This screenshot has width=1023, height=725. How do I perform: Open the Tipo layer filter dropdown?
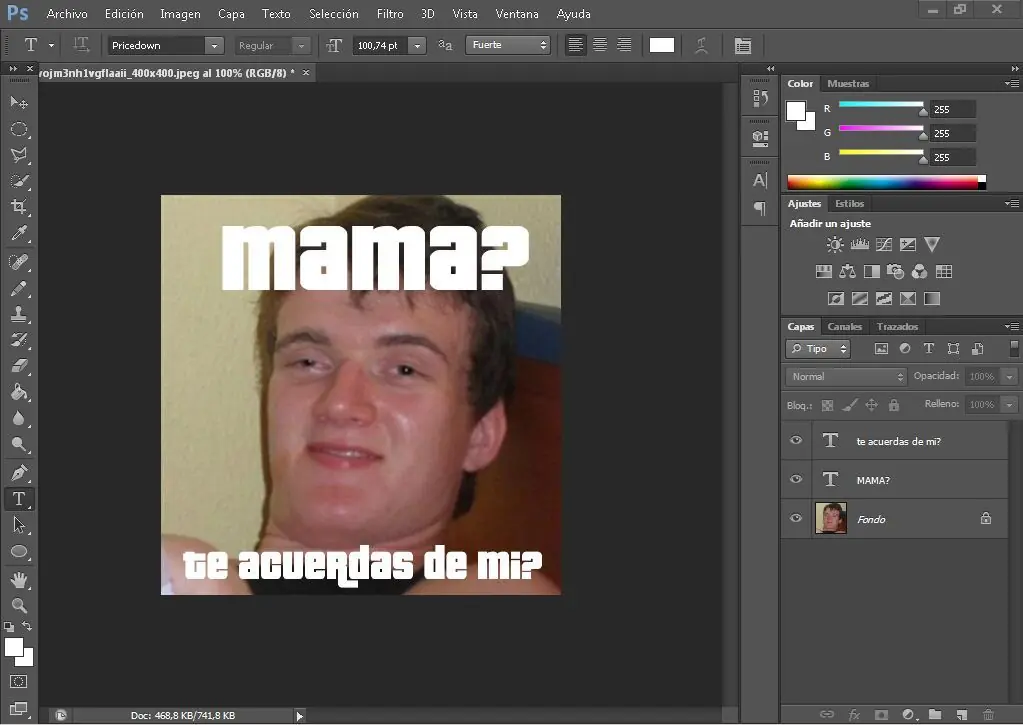coord(818,349)
